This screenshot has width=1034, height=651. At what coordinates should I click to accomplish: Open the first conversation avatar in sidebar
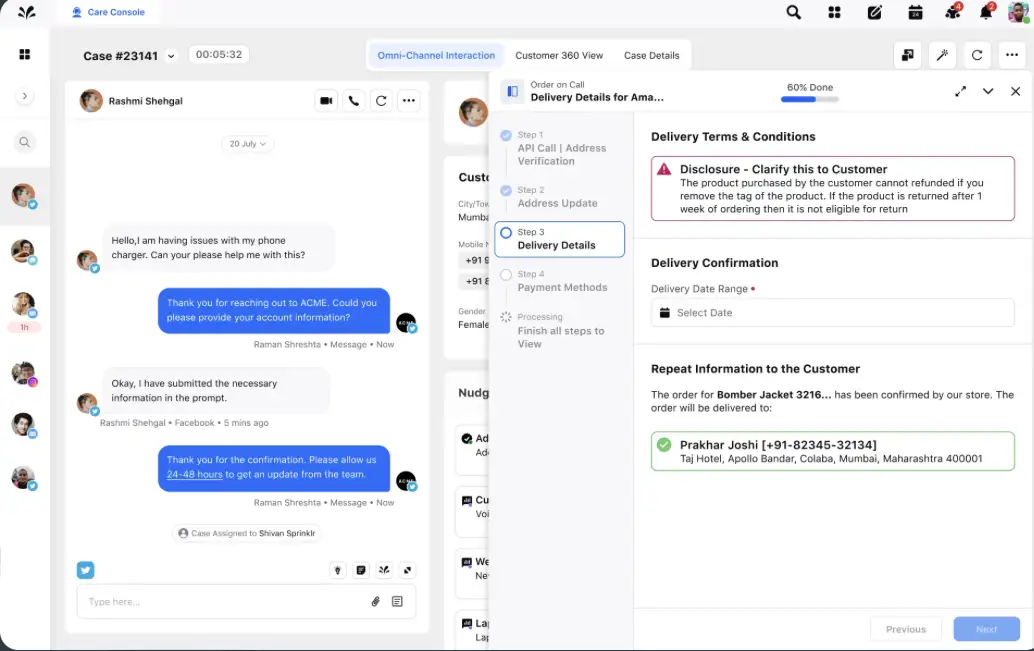tap(24, 196)
